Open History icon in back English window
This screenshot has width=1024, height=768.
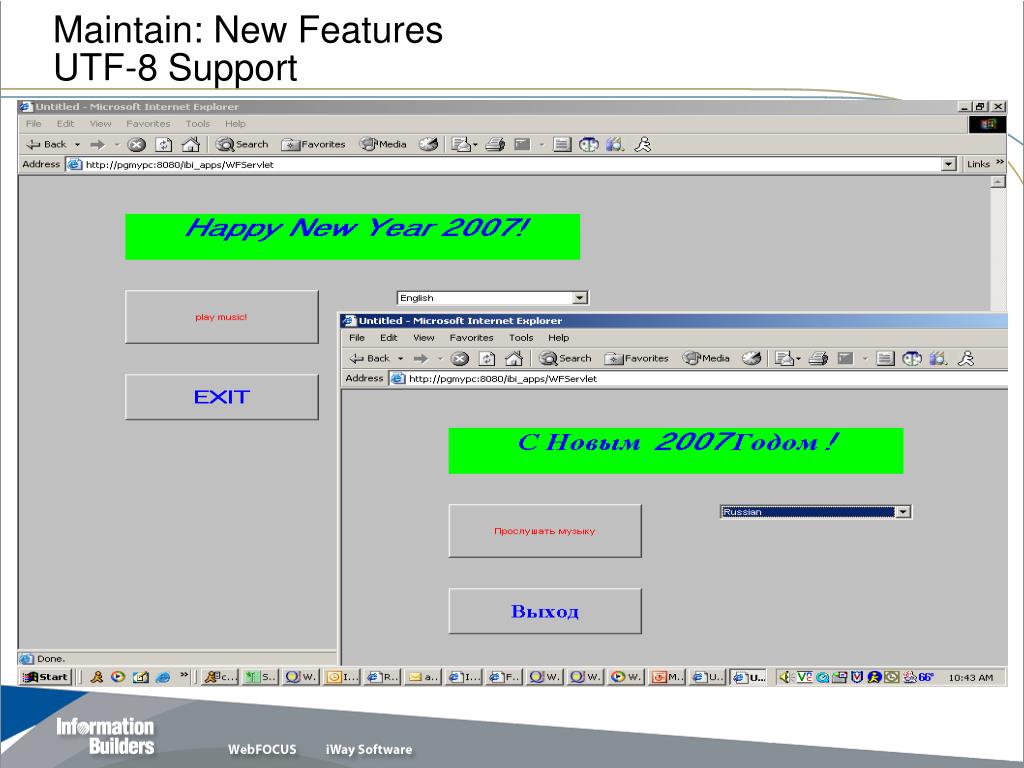[x=428, y=144]
